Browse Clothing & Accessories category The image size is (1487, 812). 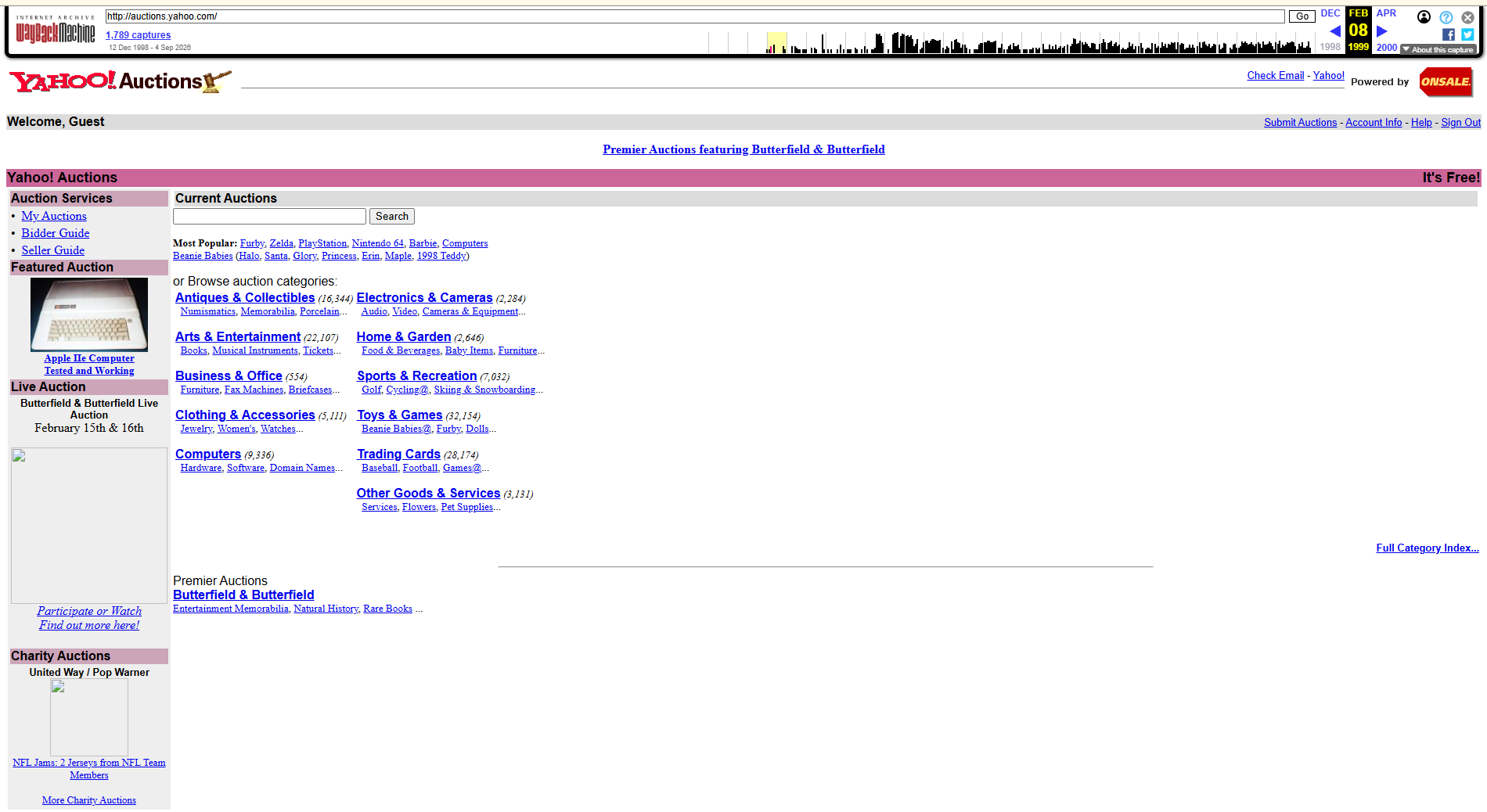245,415
